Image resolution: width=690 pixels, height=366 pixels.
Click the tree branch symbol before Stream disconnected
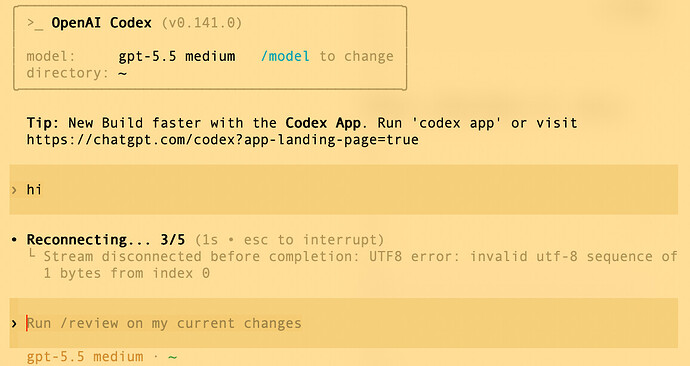tap(32, 253)
